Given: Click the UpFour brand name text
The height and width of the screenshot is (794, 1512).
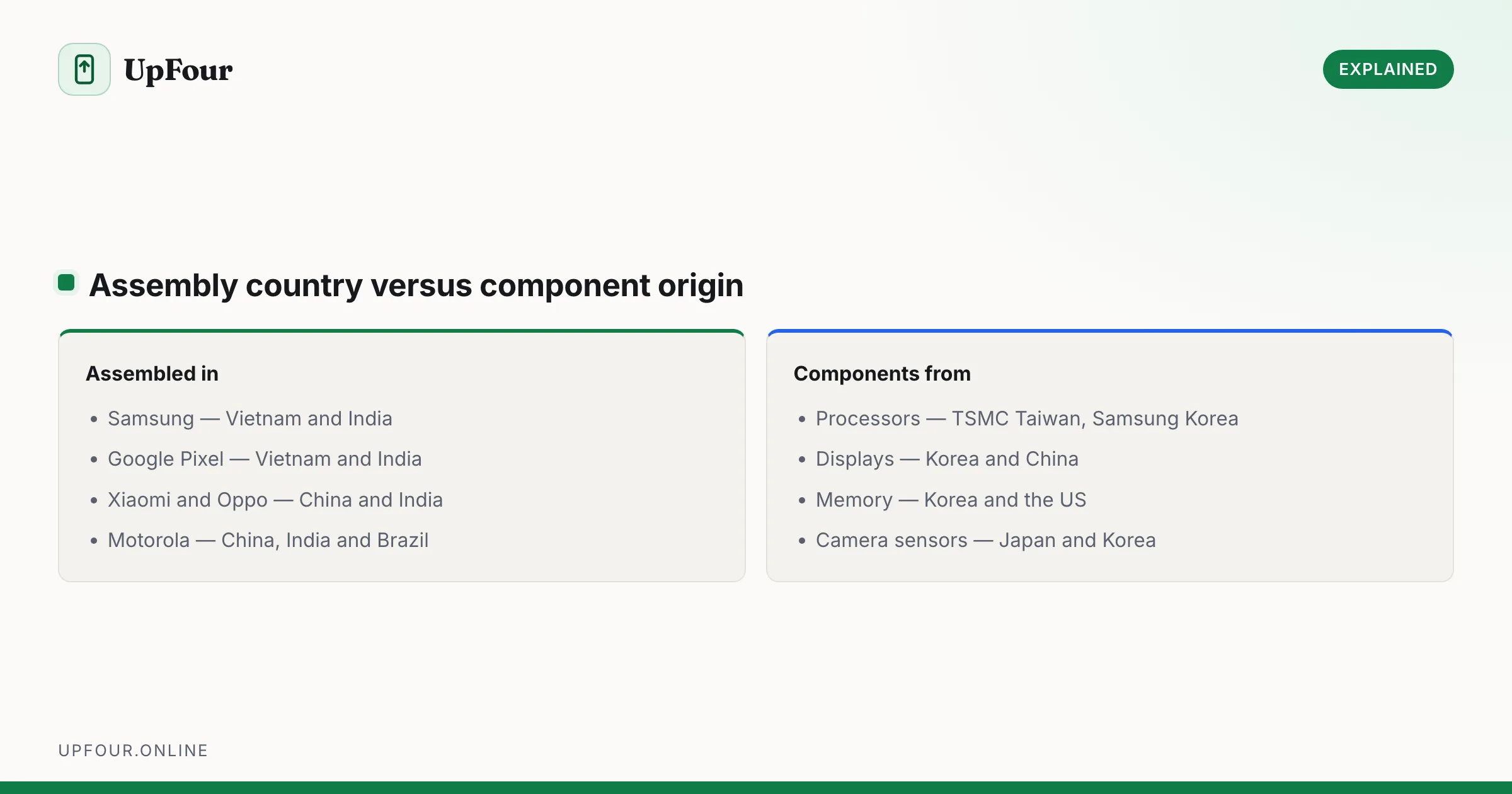Looking at the screenshot, I should [x=178, y=70].
